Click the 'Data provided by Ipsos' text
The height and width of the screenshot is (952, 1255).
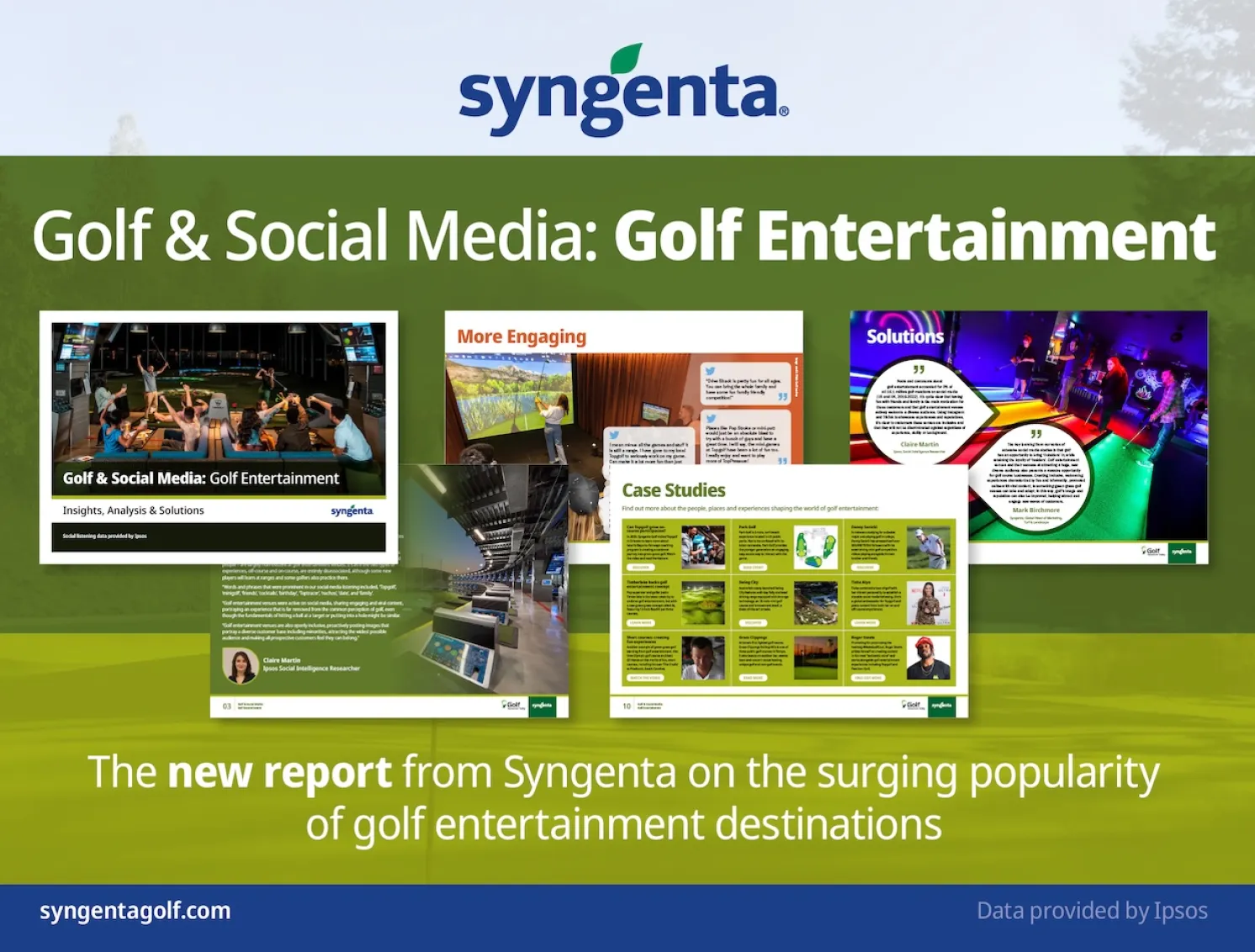pos(1091,911)
